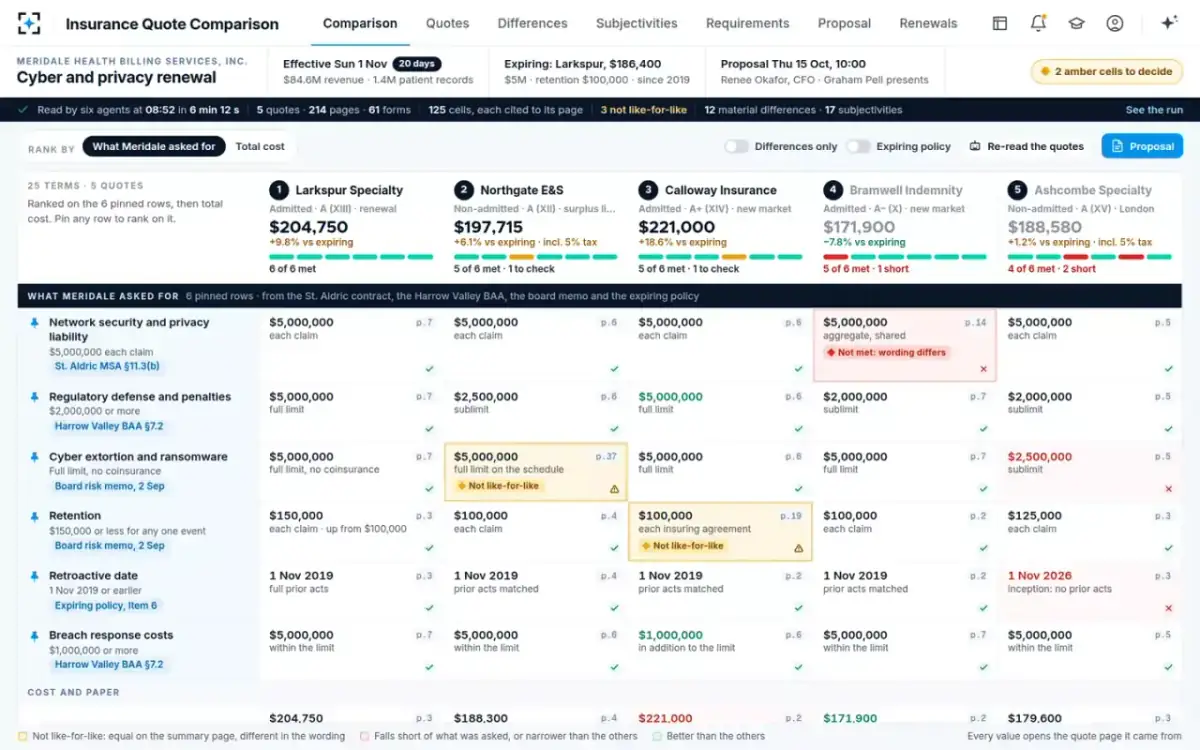Screen dimensions: 1200x750
Task: Click rank 1 badge beside Larkspur Specialty
Action: pos(279,190)
